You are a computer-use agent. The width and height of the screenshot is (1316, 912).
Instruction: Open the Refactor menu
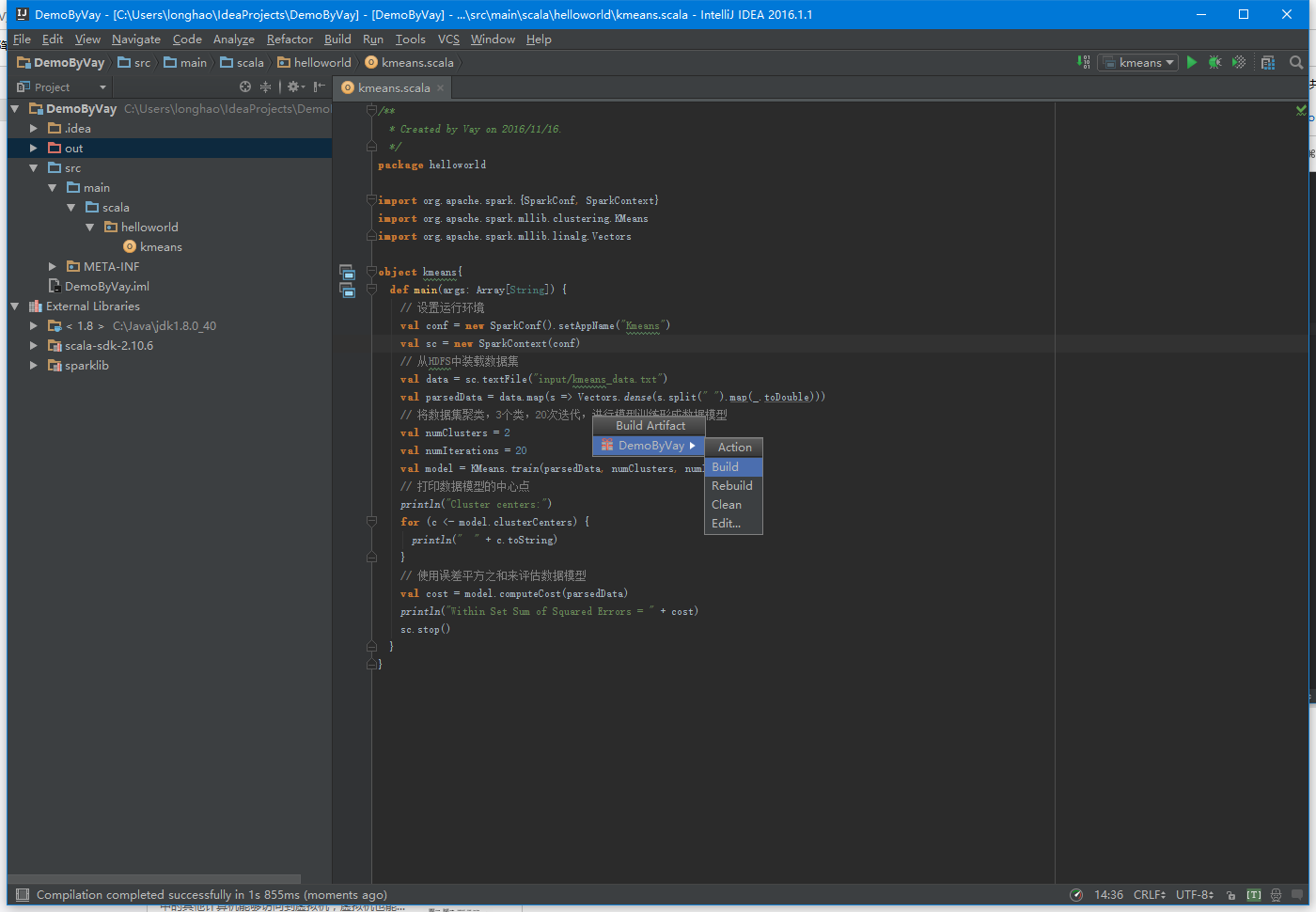290,39
